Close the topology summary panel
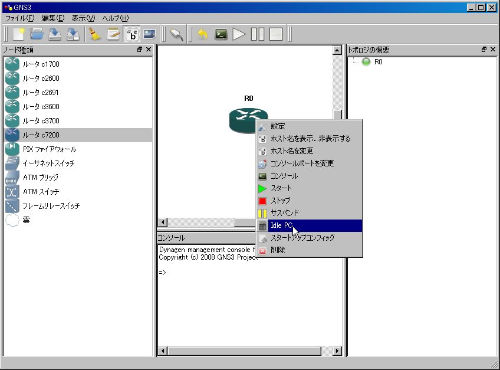Viewport: 500px width, 370px height. click(493, 50)
